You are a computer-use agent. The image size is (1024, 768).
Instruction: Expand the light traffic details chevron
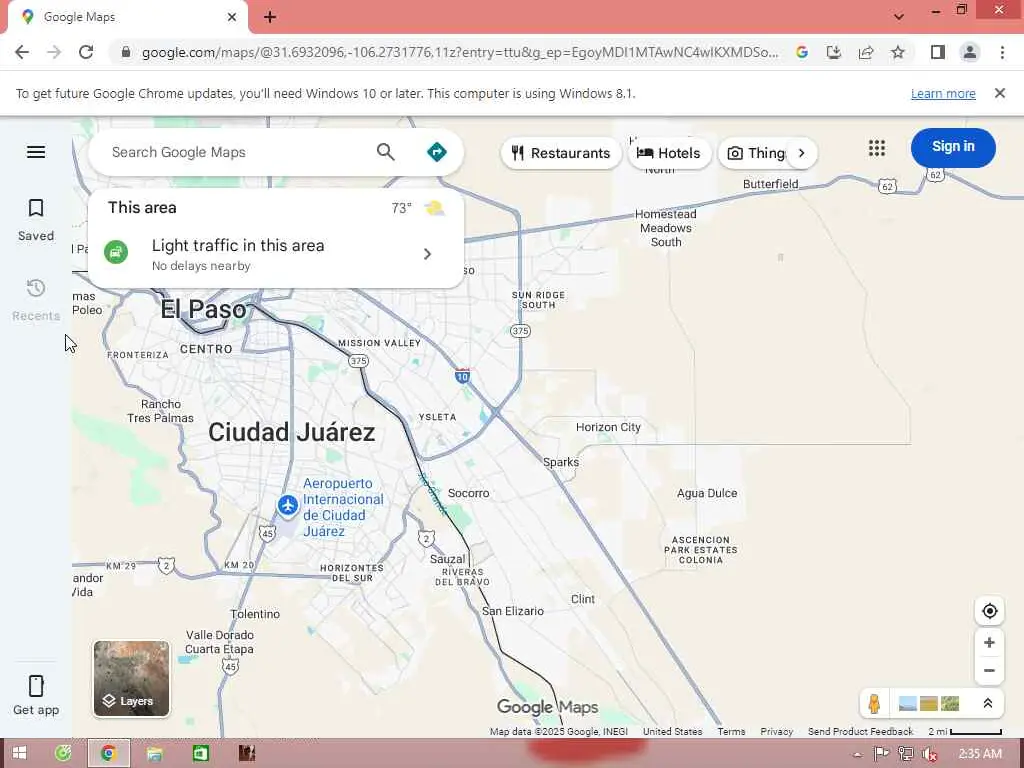427,254
